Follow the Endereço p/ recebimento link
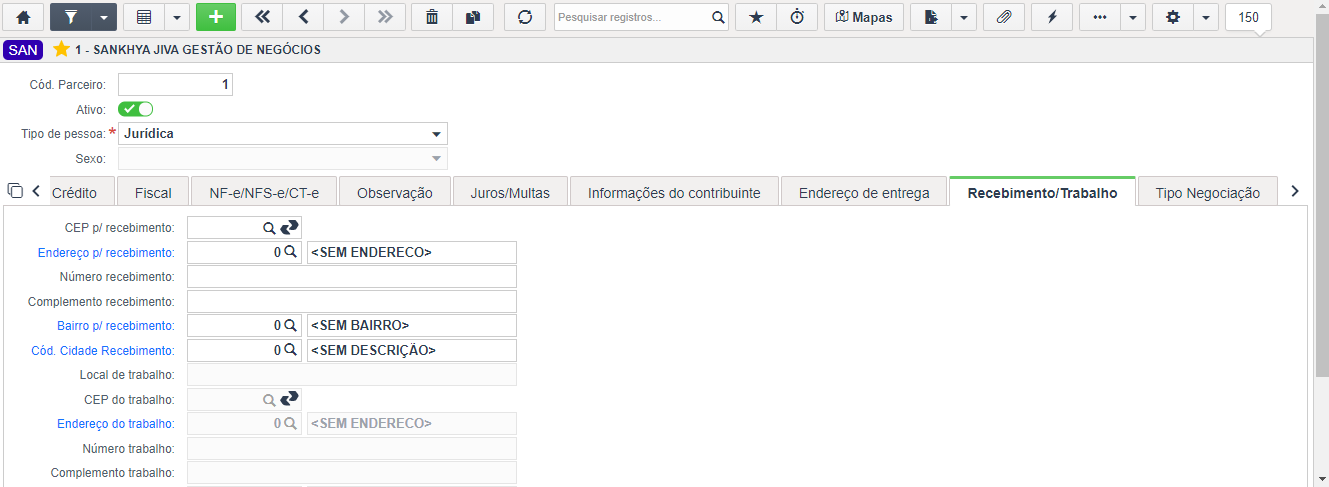The width and height of the screenshot is (1329, 487). click(x=106, y=253)
